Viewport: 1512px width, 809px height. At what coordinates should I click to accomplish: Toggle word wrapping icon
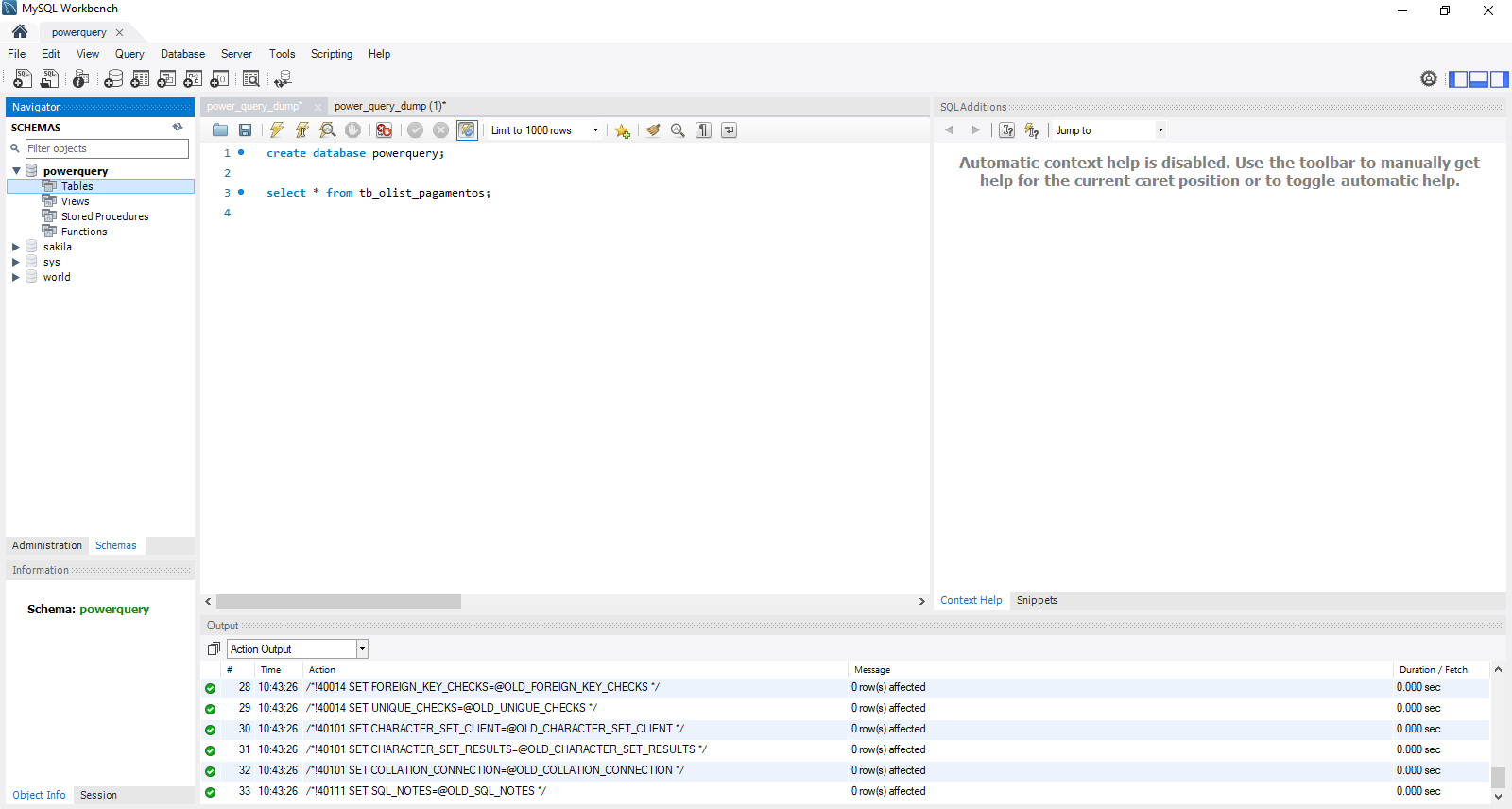(x=729, y=130)
